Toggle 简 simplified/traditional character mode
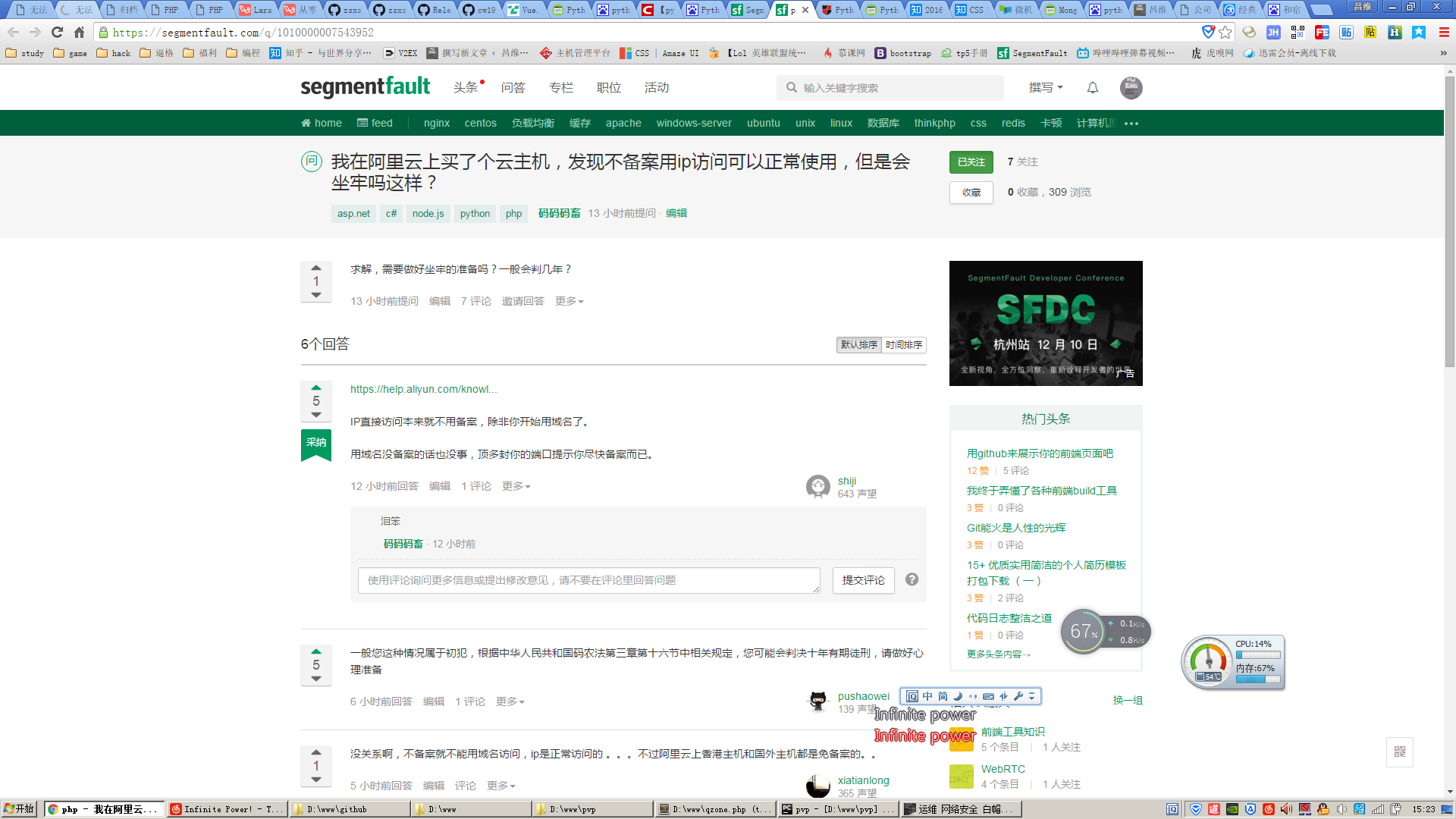This screenshot has width=1456, height=819. pyautogui.click(x=943, y=695)
